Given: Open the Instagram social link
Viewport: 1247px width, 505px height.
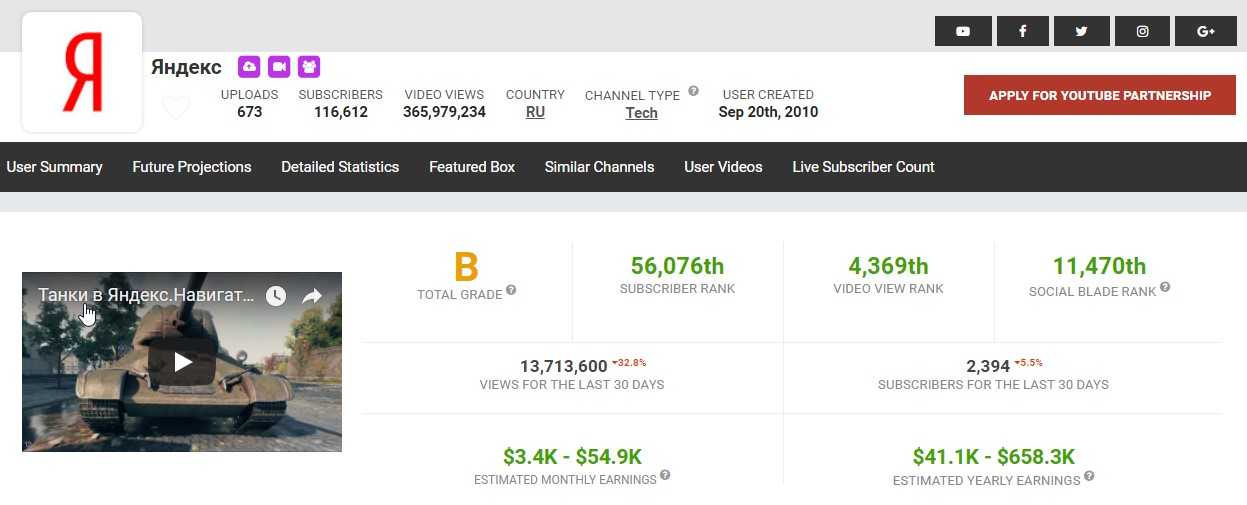Looking at the screenshot, I should [1143, 31].
